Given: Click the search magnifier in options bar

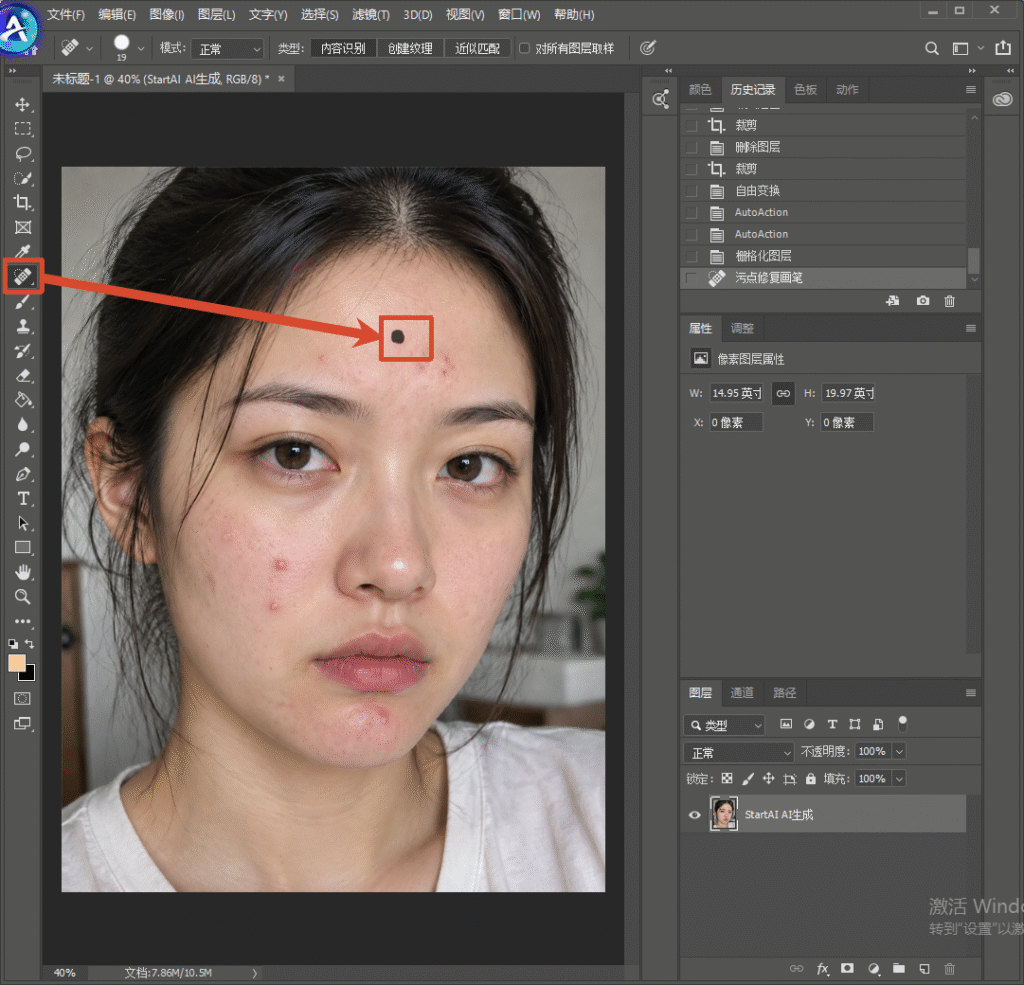Looking at the screenshot, I should pos(932,48).
